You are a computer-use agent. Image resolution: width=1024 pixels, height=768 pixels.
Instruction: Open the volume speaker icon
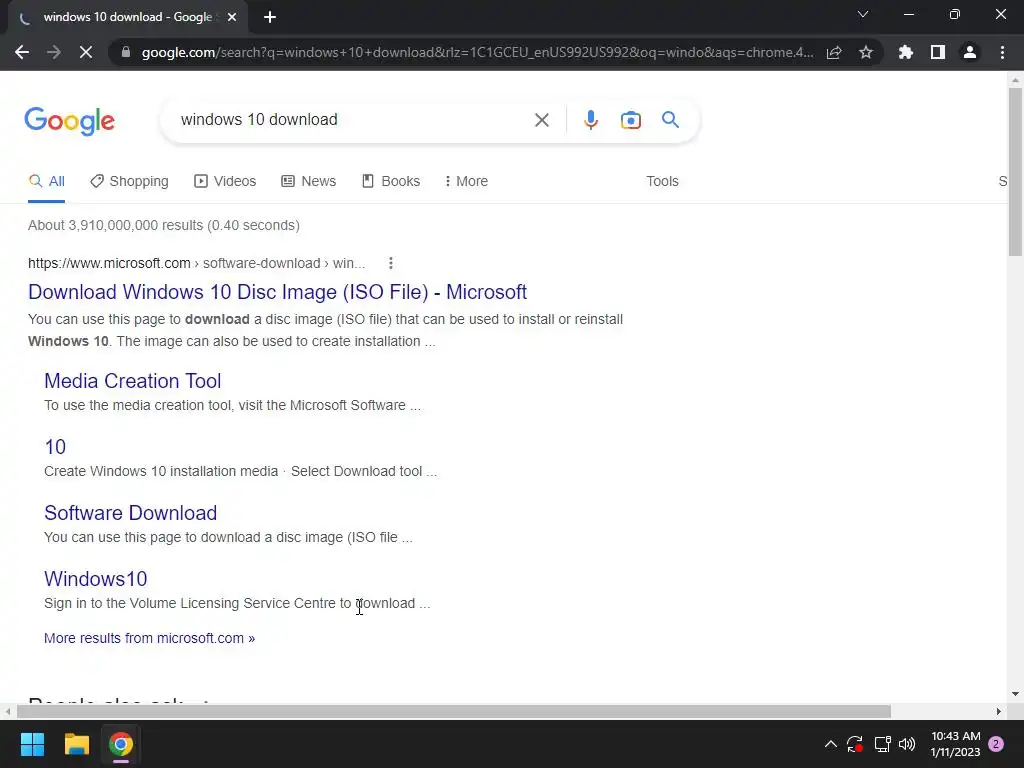click(x=907, y=744)
